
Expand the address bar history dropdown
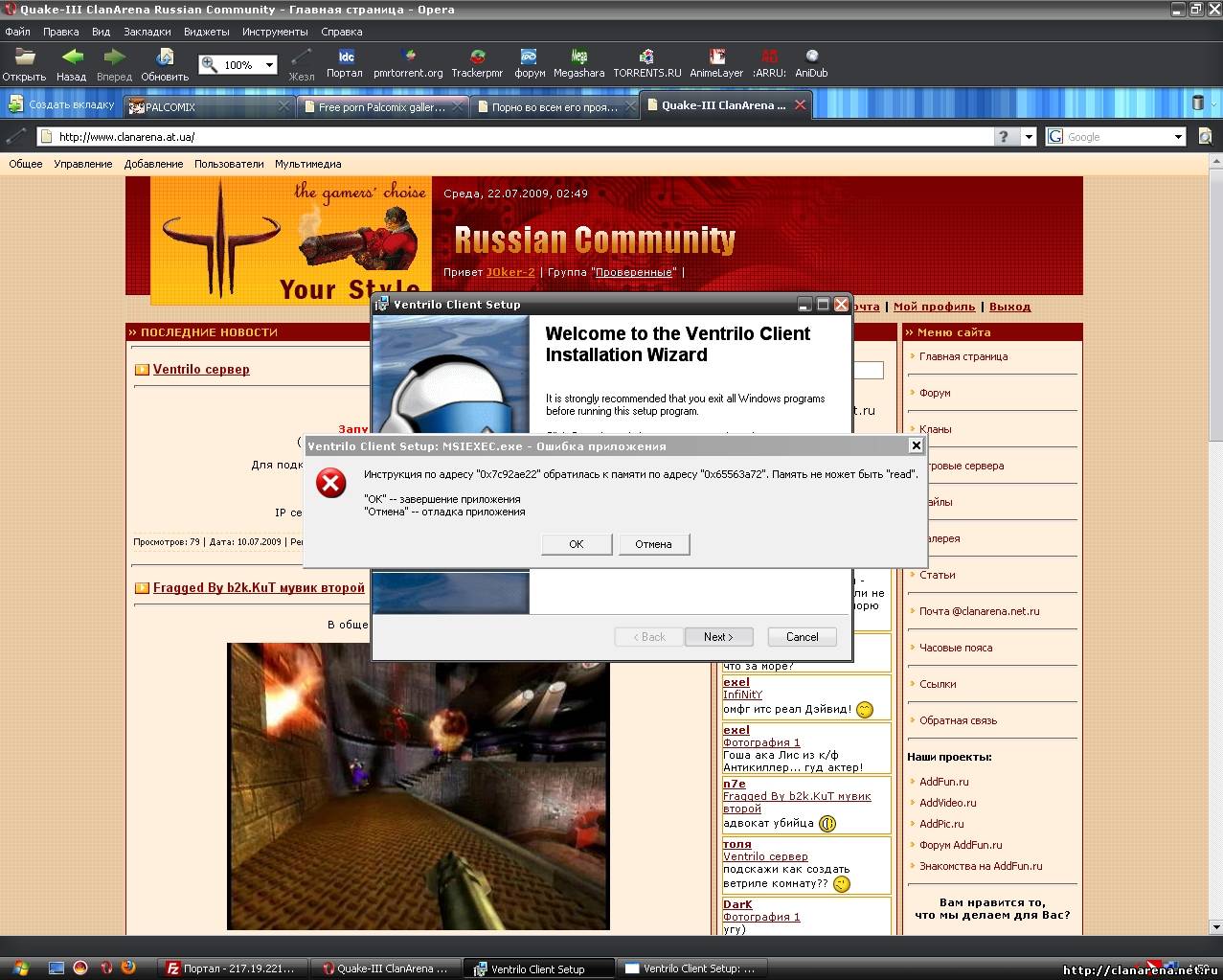point(1029,137)
